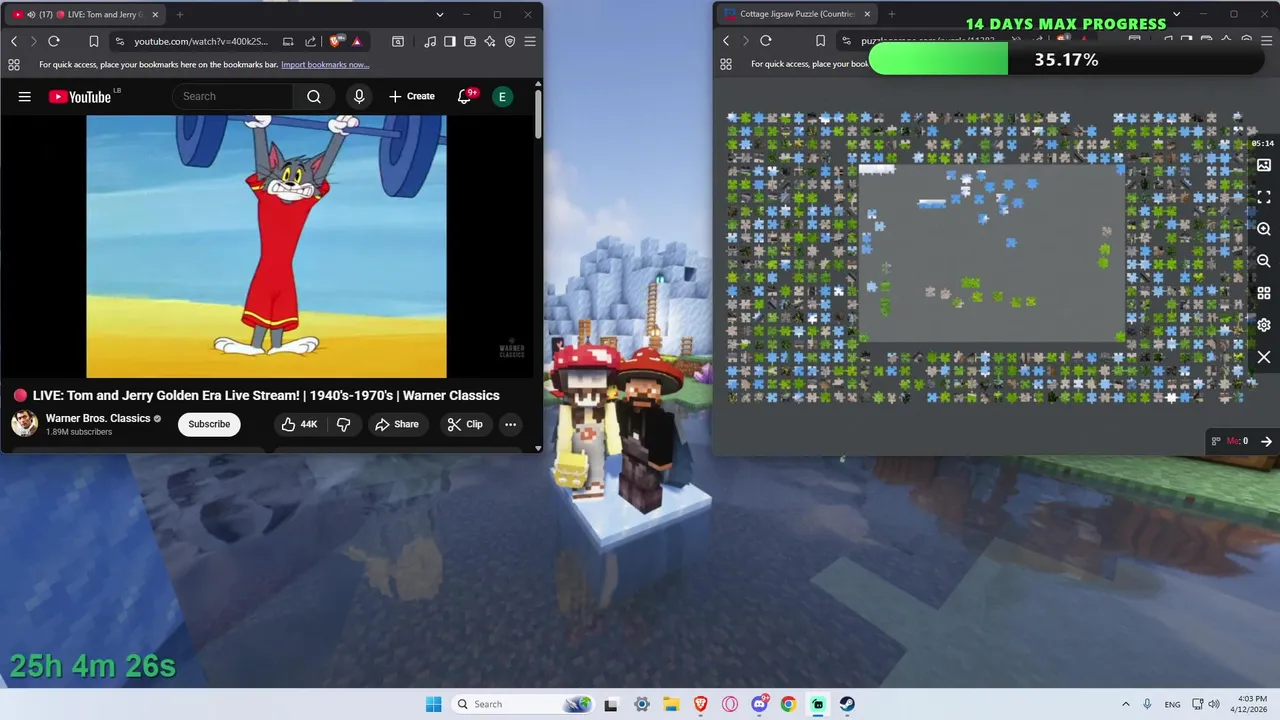Open Leo AI sparkle icon in YouTube window
Screen dimensions: 1280x720
pyautogui.click(x=490, y=41)
